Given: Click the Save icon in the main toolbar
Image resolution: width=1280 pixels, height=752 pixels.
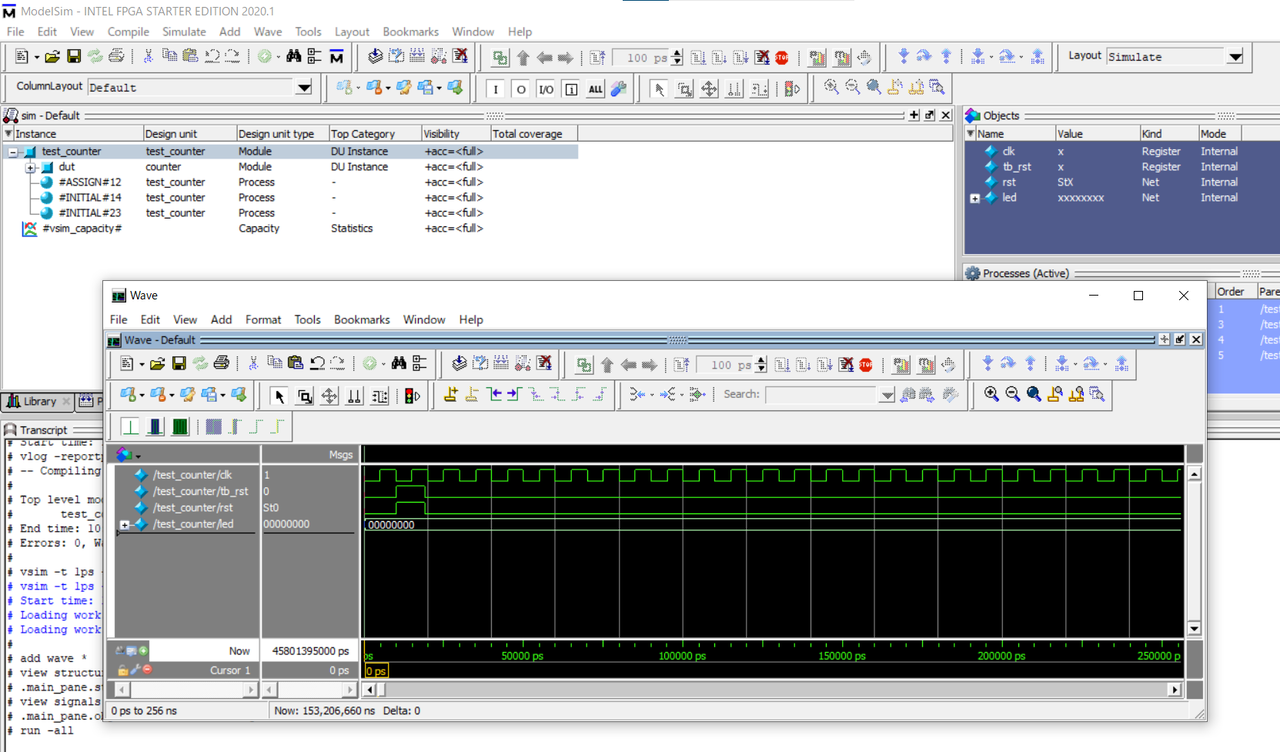Looking at the screenshot, I should [74, 57].
